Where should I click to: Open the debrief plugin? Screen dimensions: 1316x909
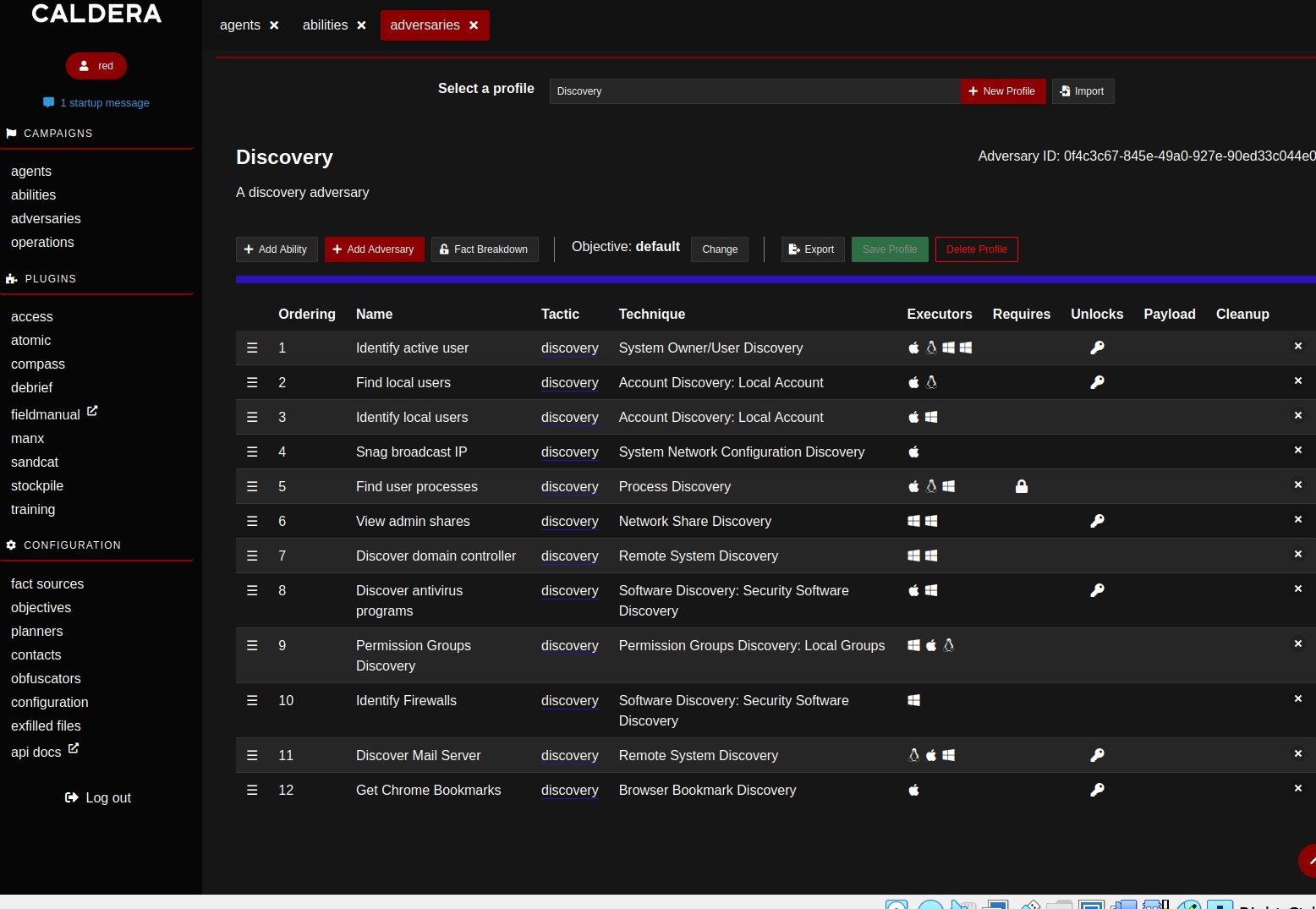pyautogui.click(x=32, y=387)
